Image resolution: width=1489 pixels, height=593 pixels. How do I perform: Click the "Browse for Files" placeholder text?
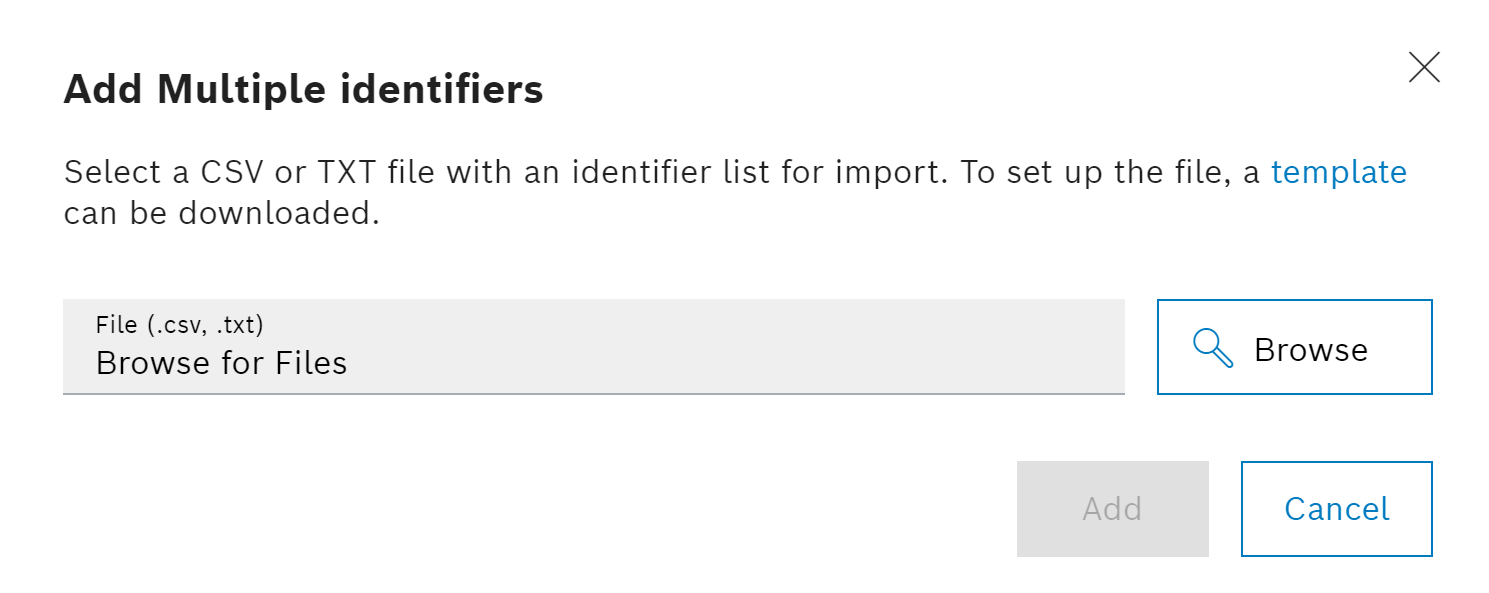[x=221, y=363]
